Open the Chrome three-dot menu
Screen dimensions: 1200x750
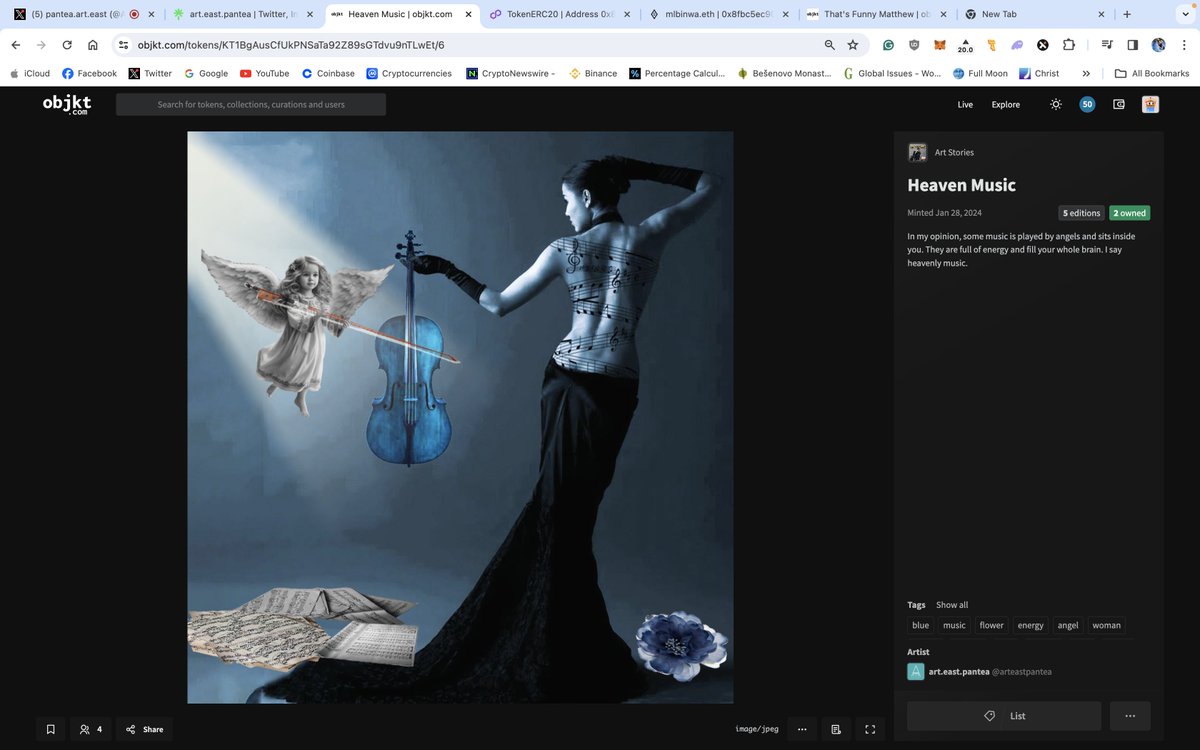pyautogui.click(x=1184, y=45)
